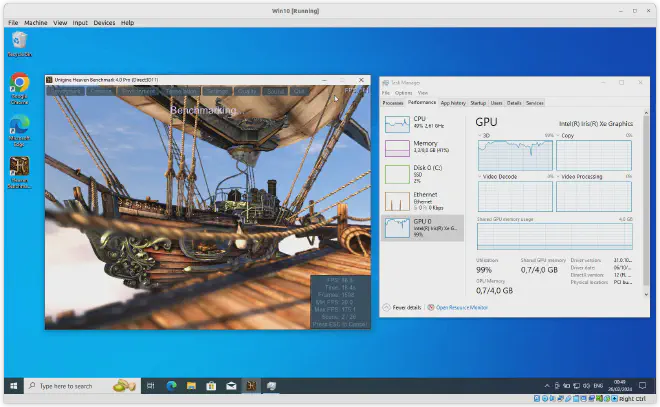The image size is (660, 407).
Task: Open the Mail app on the taskbar
Action: coord(232,385)
